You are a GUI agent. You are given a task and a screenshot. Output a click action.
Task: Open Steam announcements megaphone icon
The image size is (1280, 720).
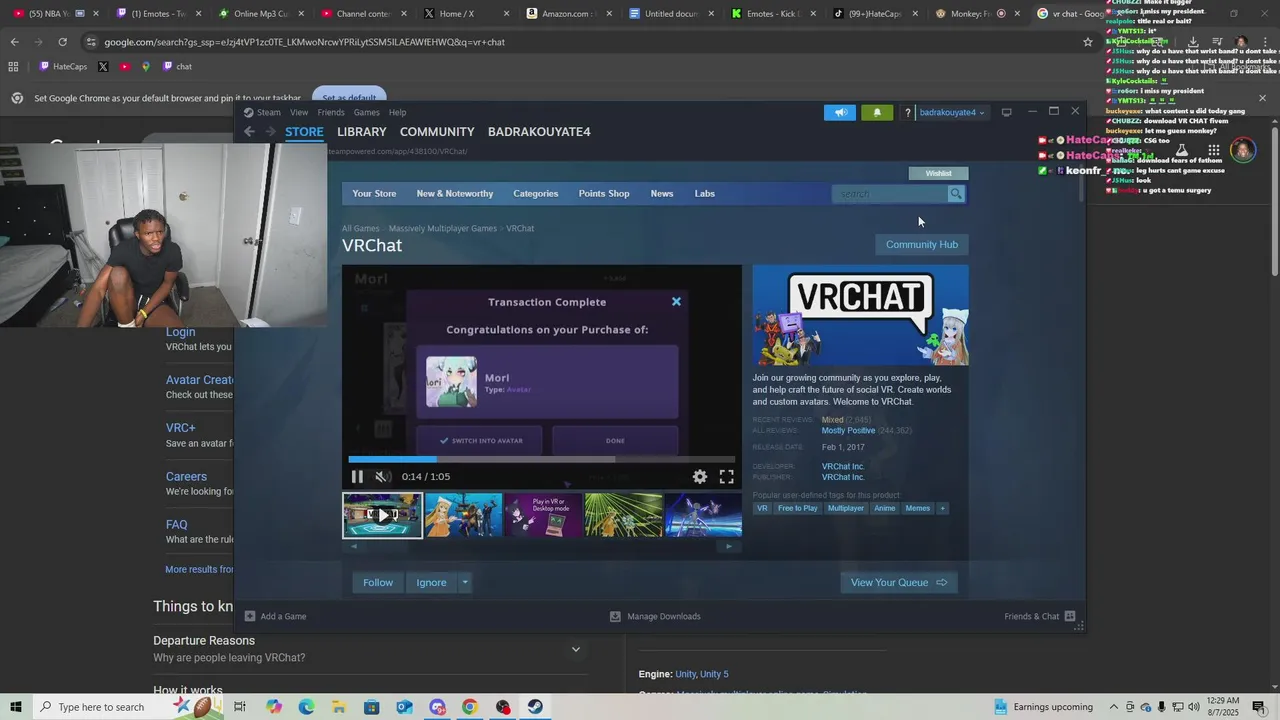click(840, 112)
